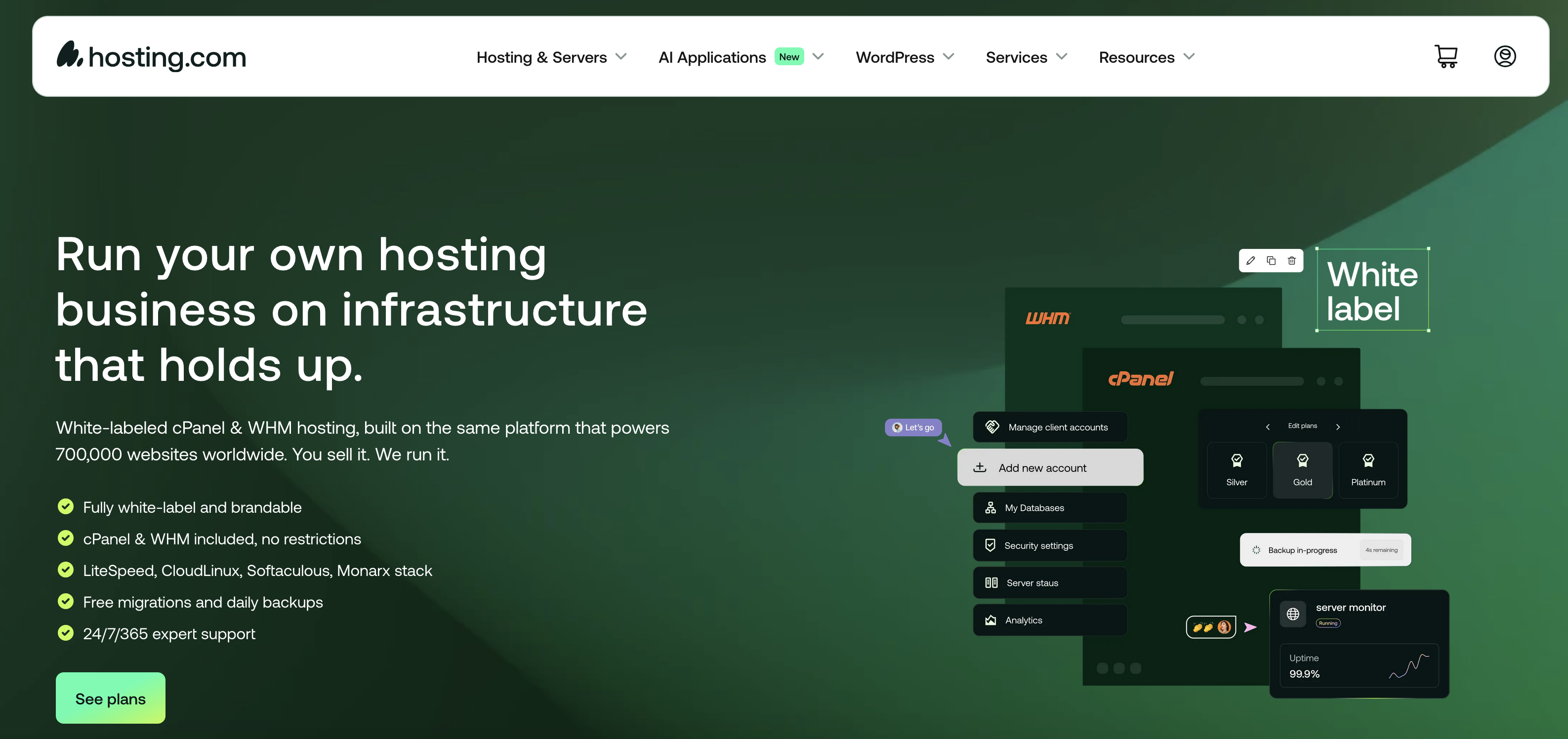Viewport: 1568px width, 739px height.
Task: Click the See plans button
Action: (110, 698)
